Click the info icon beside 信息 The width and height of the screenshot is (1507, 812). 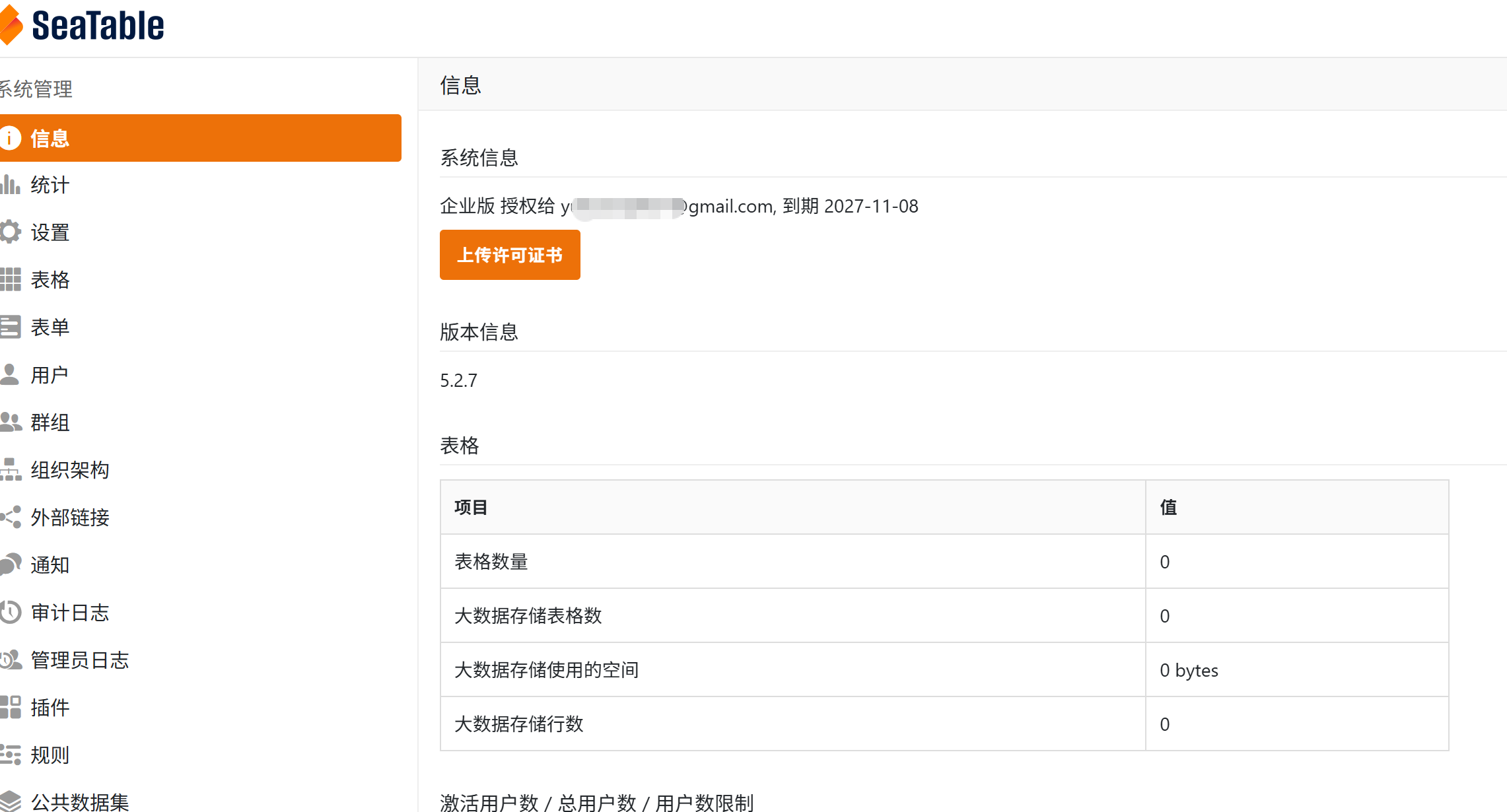[10, 138]
